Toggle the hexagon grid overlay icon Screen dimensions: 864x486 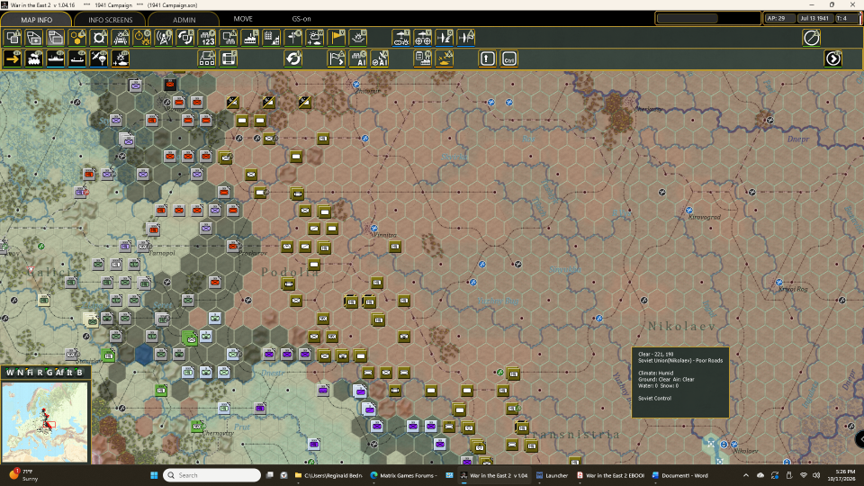tap(77, 38)
